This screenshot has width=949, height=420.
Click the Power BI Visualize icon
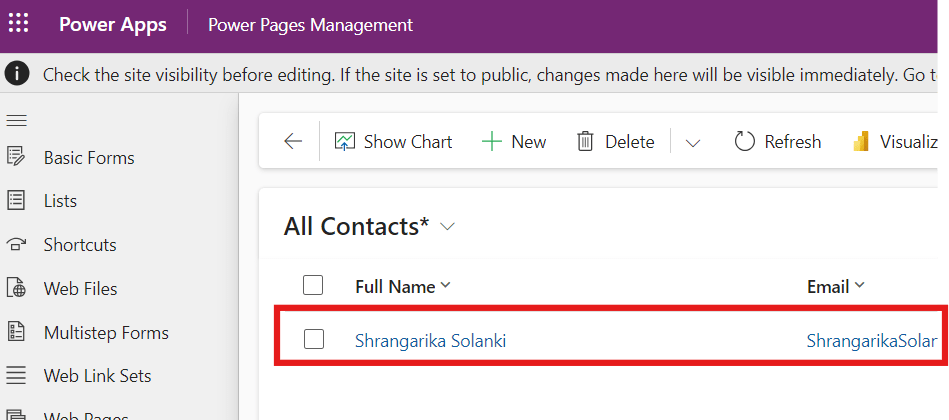tap(861, 142)
